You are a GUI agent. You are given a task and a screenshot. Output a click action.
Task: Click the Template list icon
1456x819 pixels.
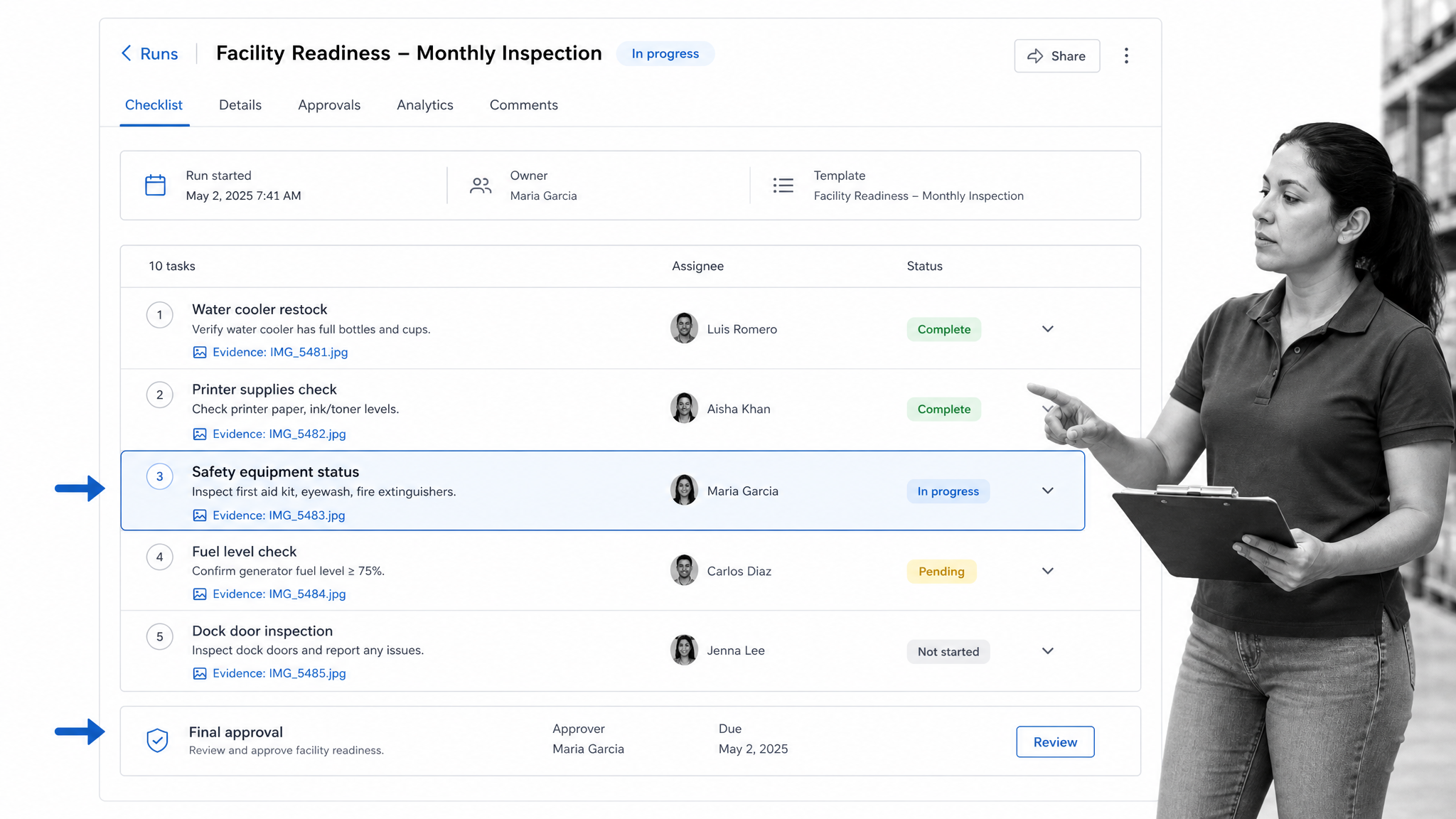coord(783,186)
